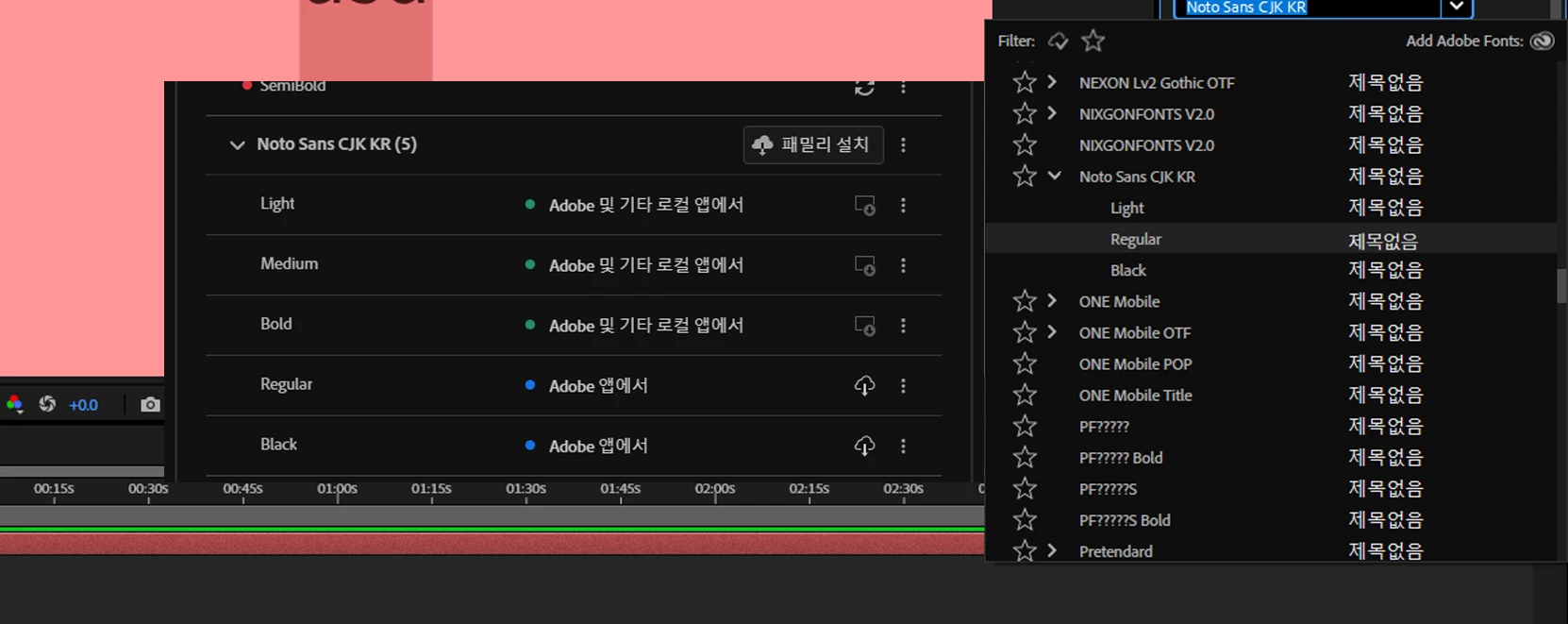Collapse the Noto Sans CJK KR (5) section
This screenshot has height=624, width=1568.
237,145
